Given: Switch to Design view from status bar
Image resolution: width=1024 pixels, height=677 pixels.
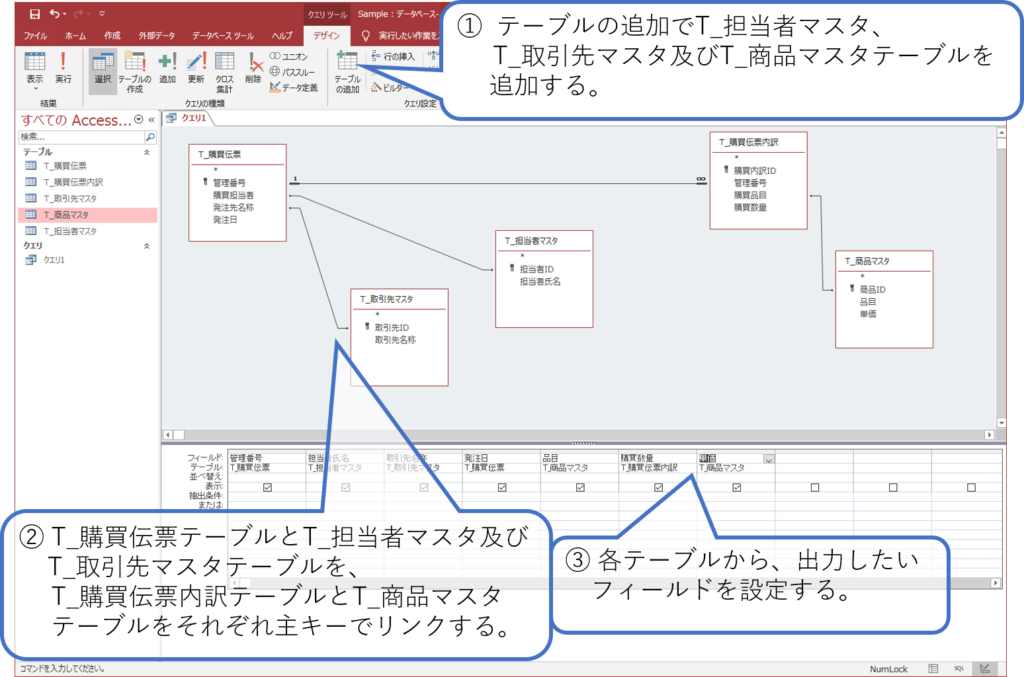Looking at the screenshot, I should tap(985, 668).
